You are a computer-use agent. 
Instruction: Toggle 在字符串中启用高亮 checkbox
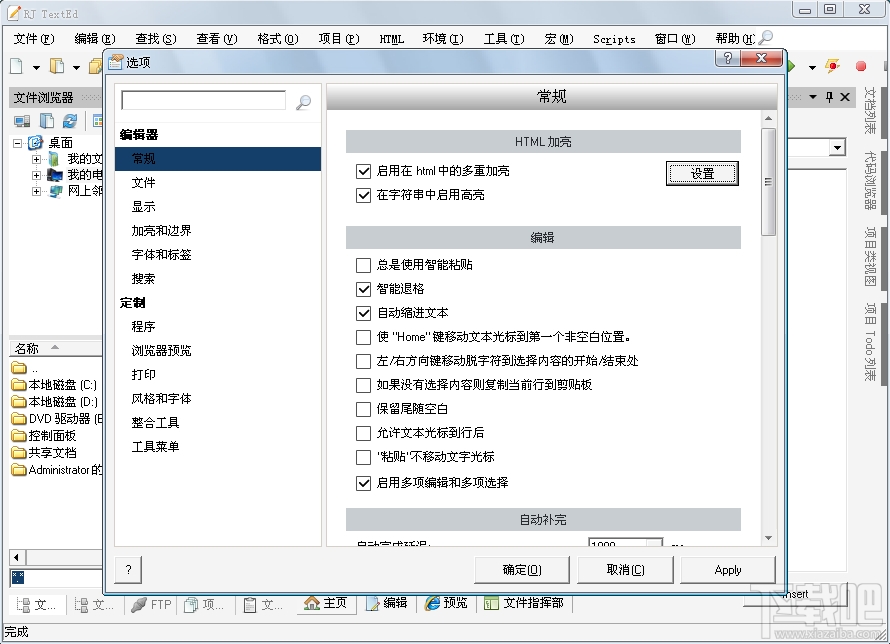coord(363,196)
